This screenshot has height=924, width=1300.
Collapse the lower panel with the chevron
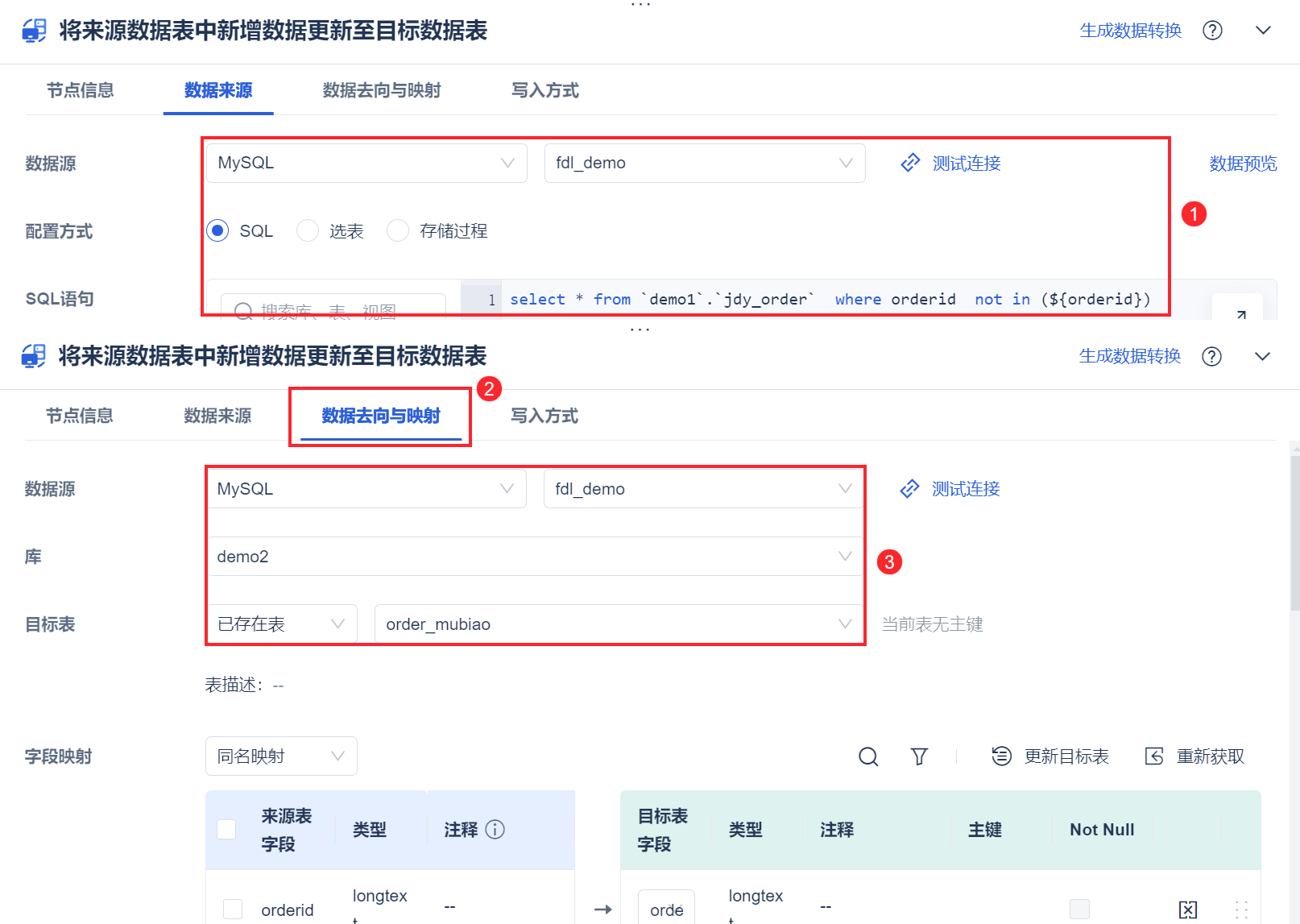(1262, 356)
